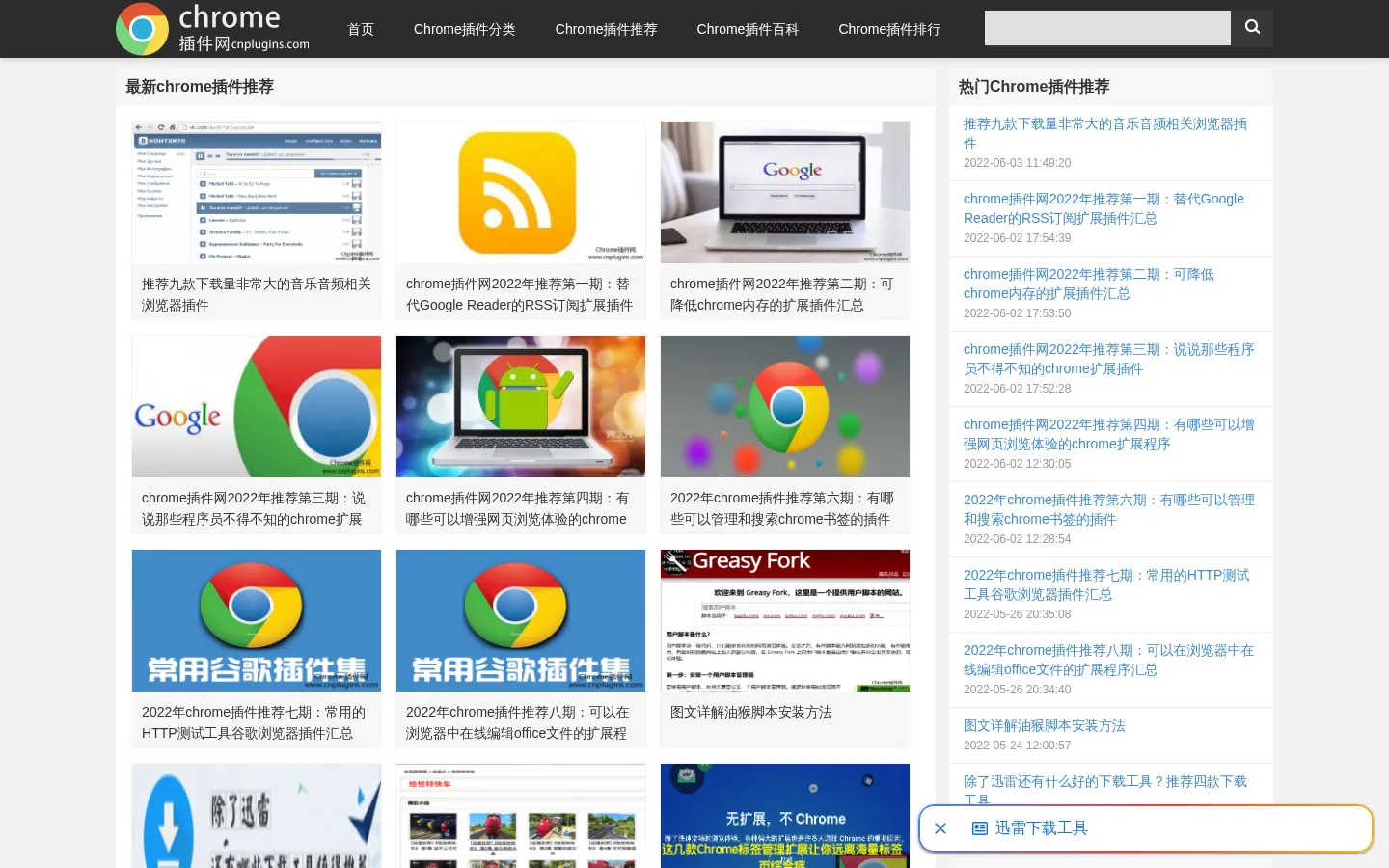The image size is (1389, 868).
Task: Open card title 图文详解油猴脚本安装方法
Action: [x=751, y=712]
